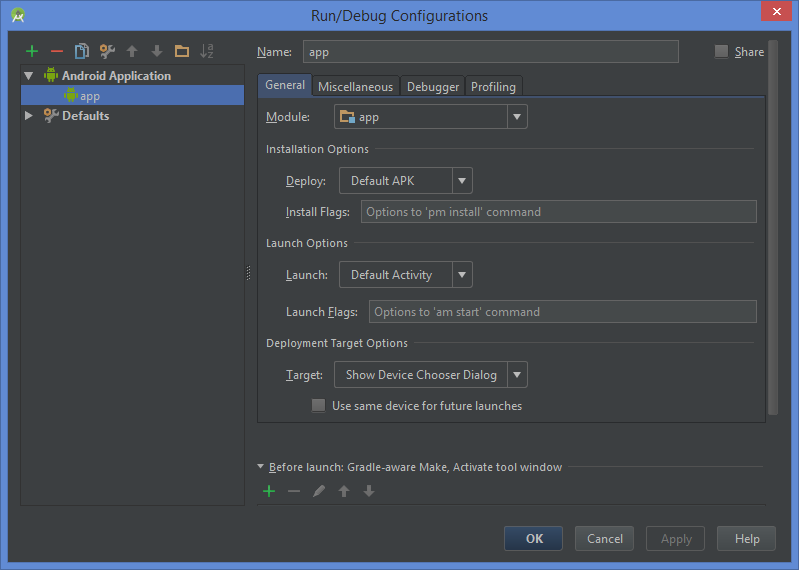The image size is (799, 570).
Task: Collapse the Before launch section
Action: click(260, 466)
